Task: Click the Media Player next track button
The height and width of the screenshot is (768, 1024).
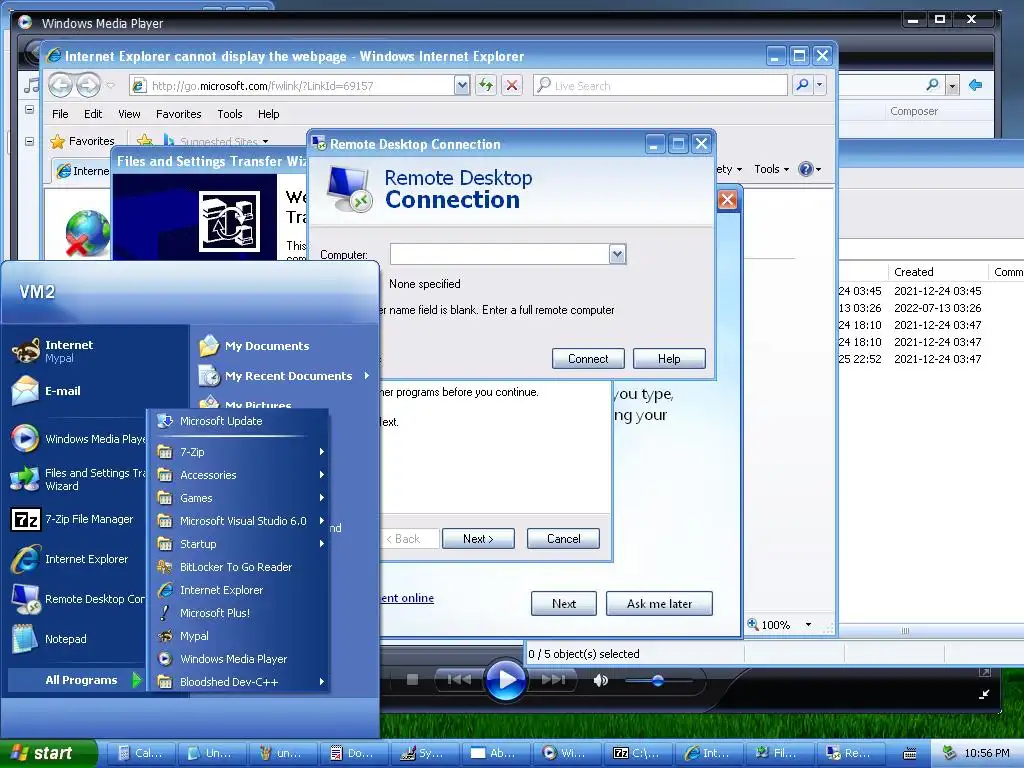Action: click(553, 680)
